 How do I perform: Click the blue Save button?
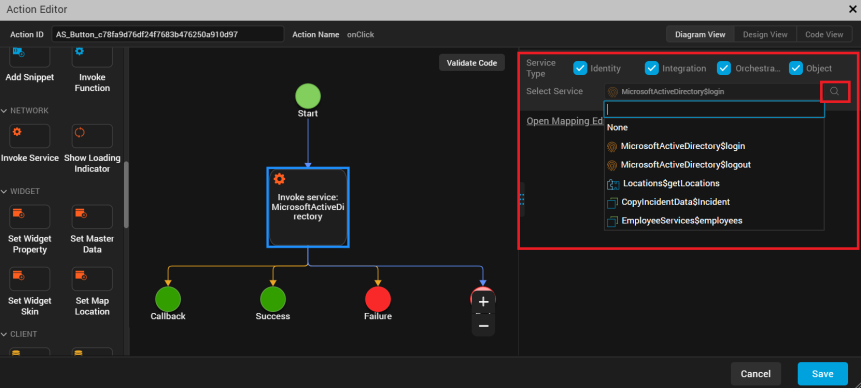[823, 374]
